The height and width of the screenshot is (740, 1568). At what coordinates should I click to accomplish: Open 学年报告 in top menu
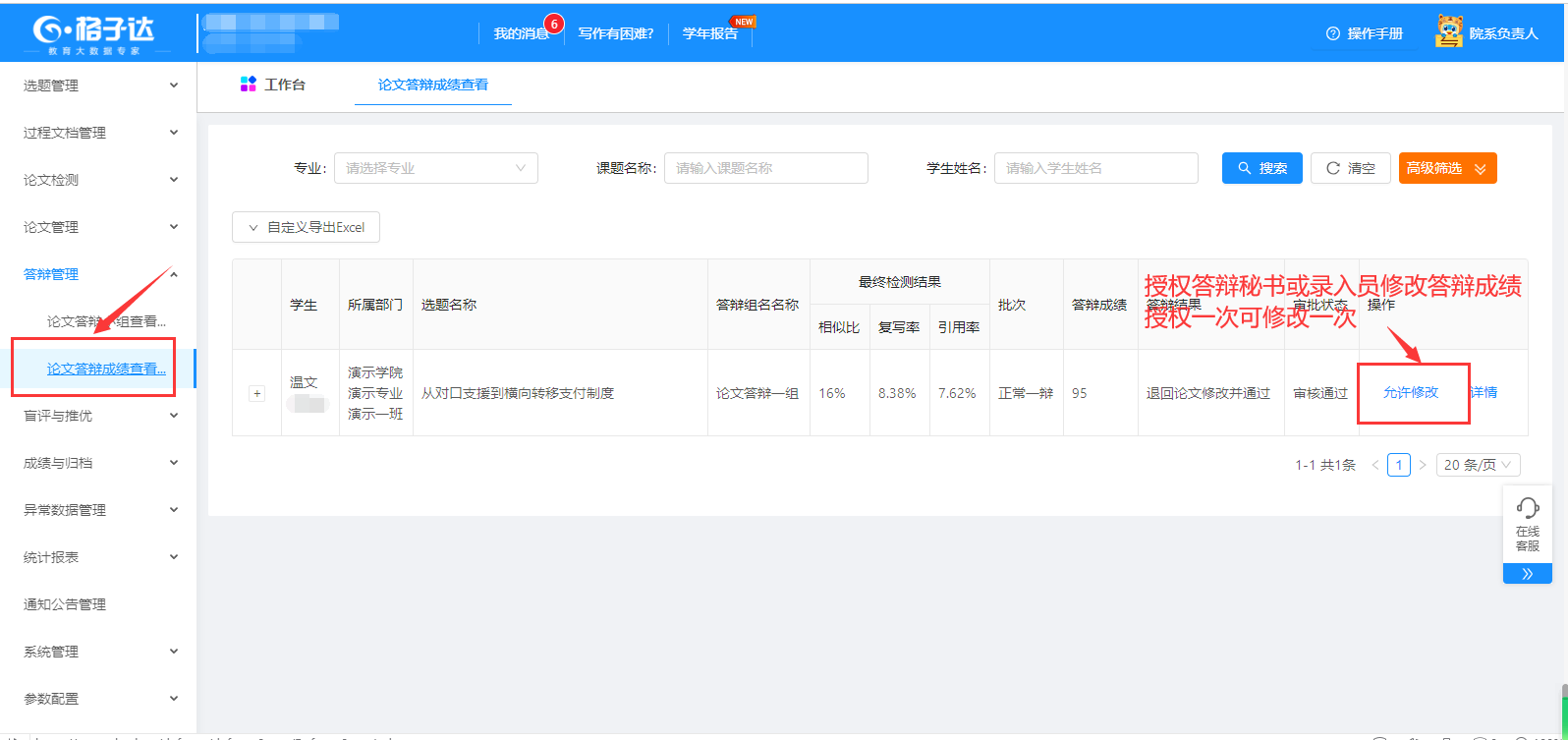(709, 33)
